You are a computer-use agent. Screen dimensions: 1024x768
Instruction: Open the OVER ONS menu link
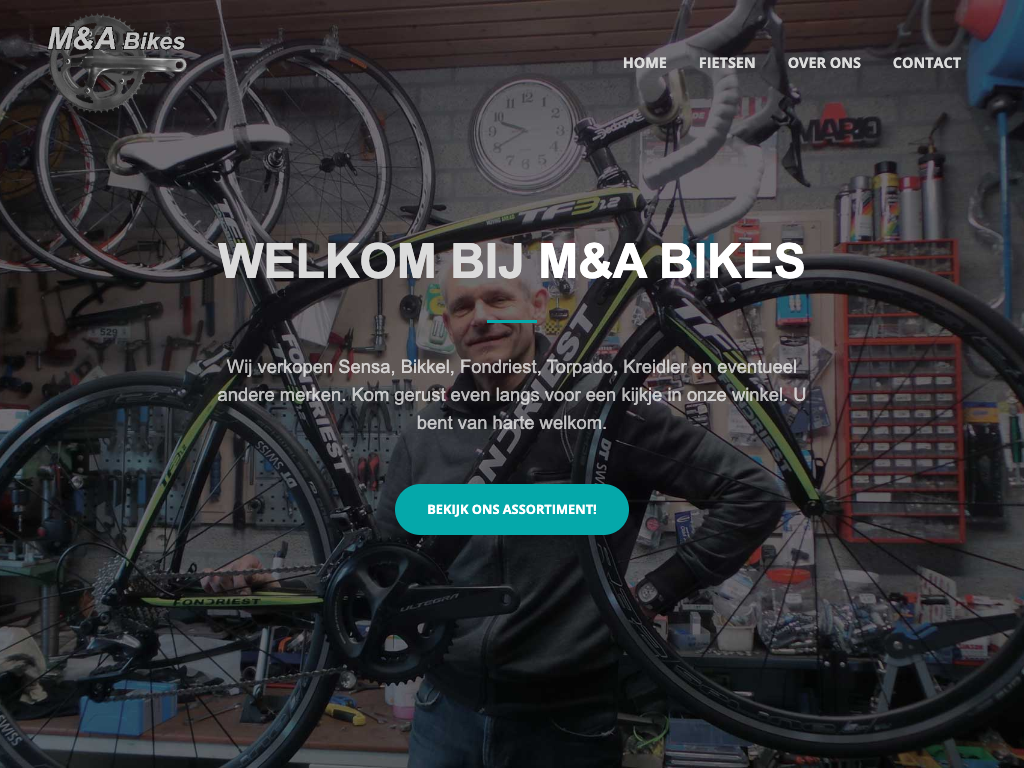(x=824, y=63)
